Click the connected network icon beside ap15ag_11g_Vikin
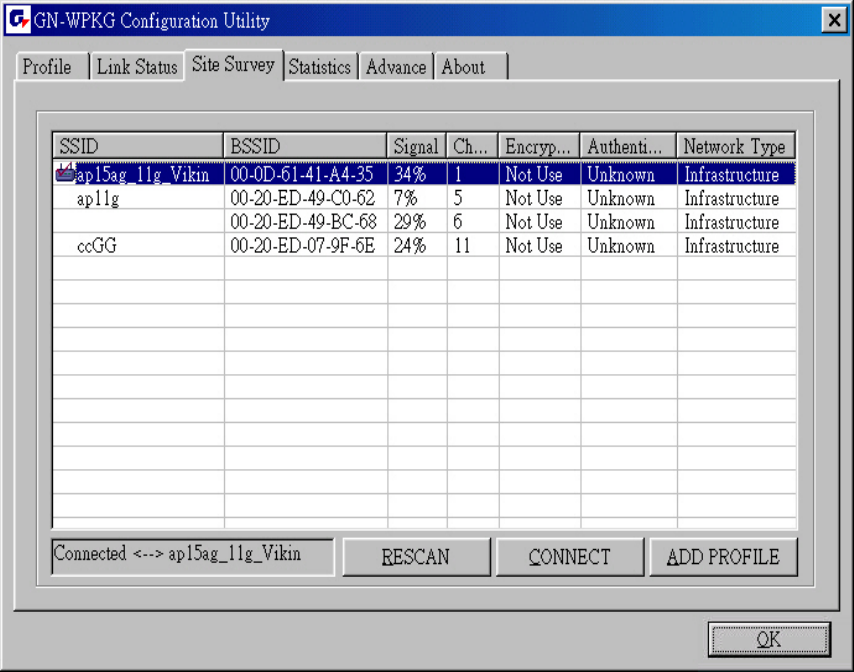854x672 pixels. [65, 174]
